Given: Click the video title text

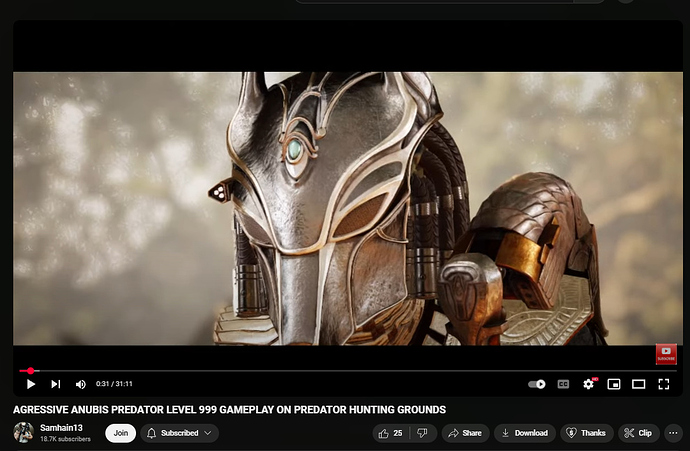Looking at the screenshot, I should tap(229, 410).
